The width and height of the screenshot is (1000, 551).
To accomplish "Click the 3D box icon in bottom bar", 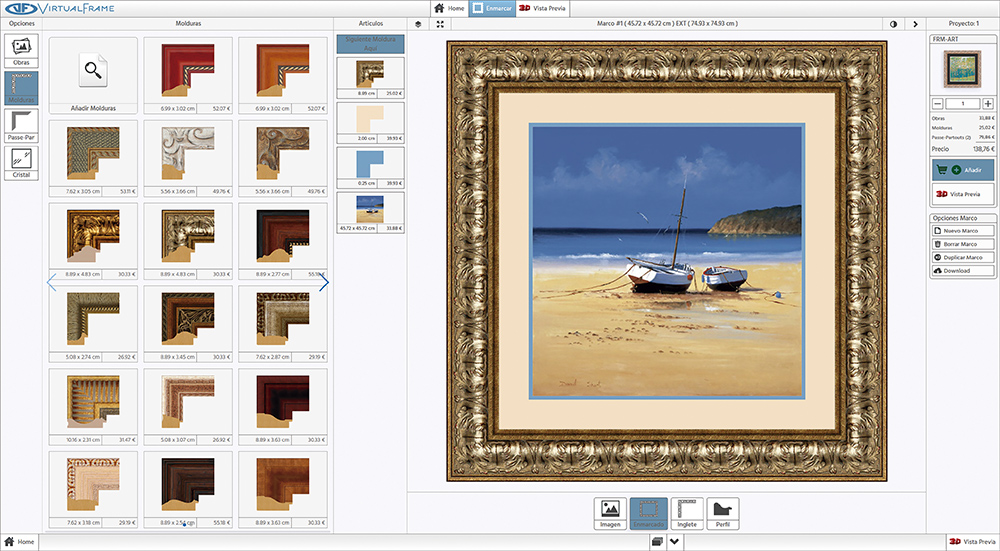I will coord(658,541).
